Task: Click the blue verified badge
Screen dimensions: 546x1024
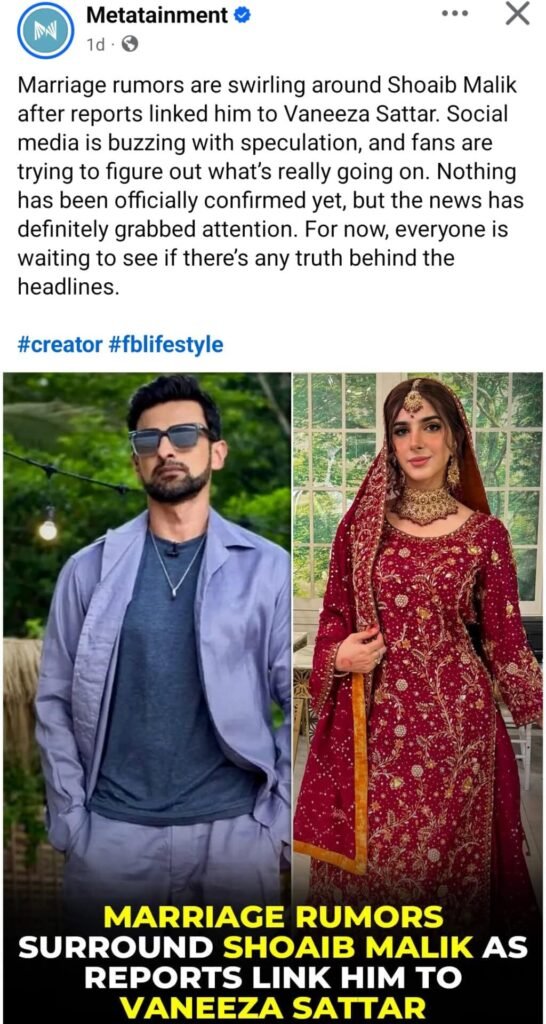Action: click(x=242, y=15)
